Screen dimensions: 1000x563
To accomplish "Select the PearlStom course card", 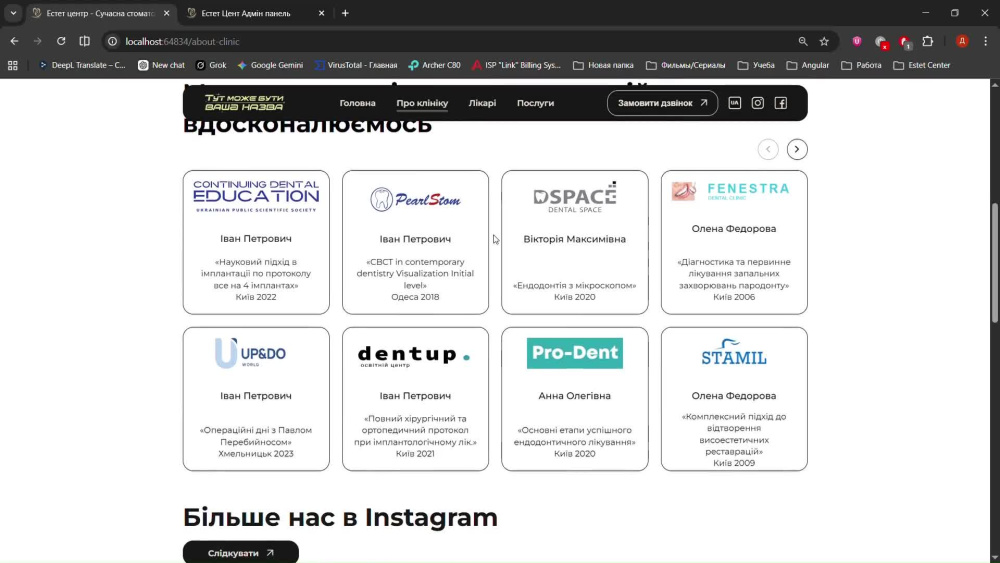I will pos(415,242).
